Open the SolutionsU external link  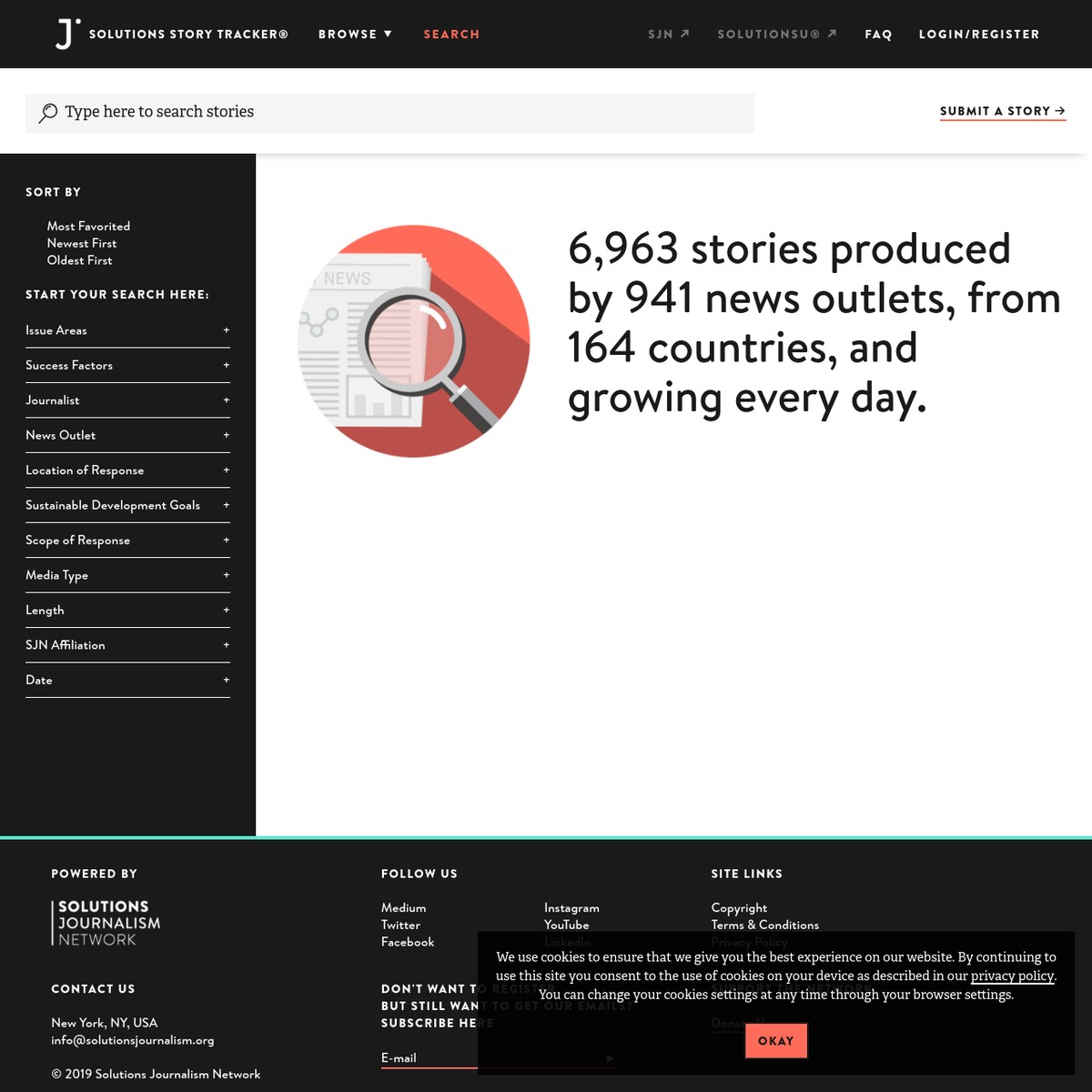click(x=776, y=35)
